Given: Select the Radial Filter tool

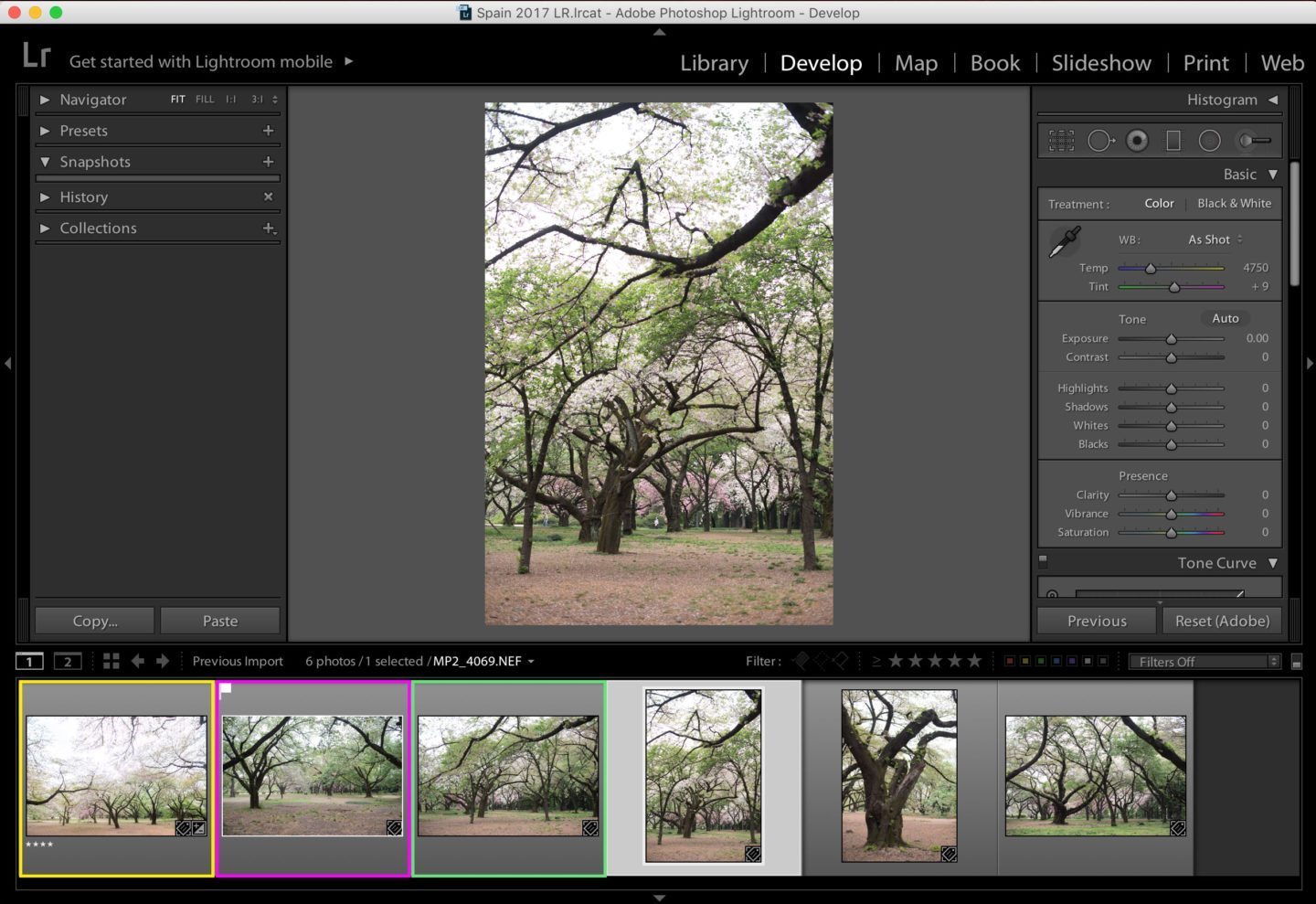Looking at the screenshot, I should click(x=1210, y=140).
